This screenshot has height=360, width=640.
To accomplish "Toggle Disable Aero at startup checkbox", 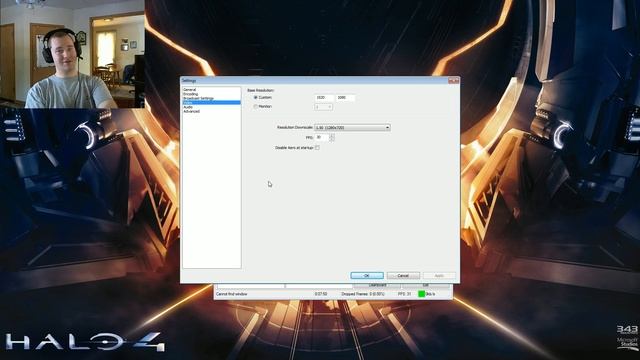I will (317, 148).
